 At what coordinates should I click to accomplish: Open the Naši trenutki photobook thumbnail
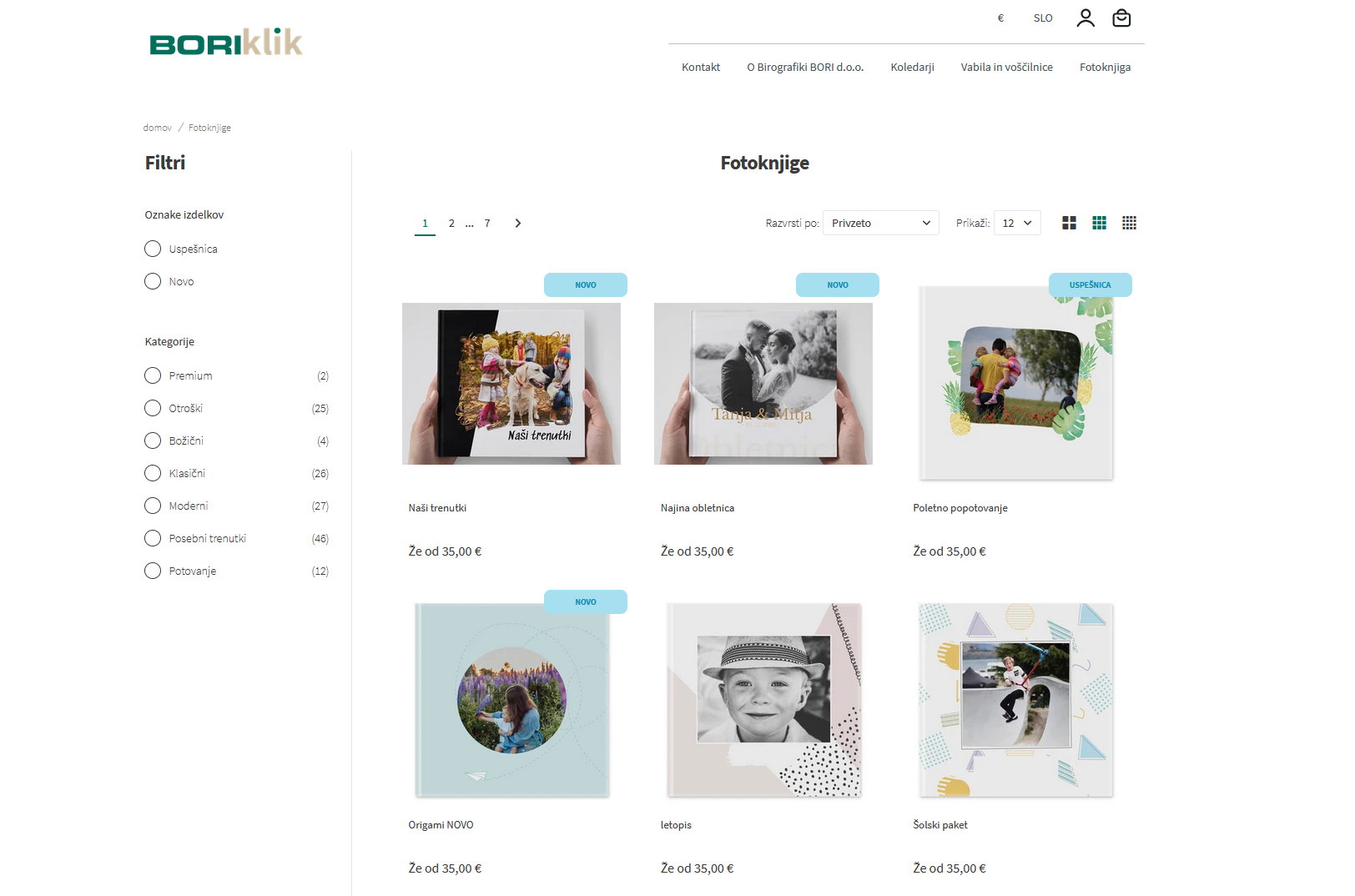[x=511, y=384]
